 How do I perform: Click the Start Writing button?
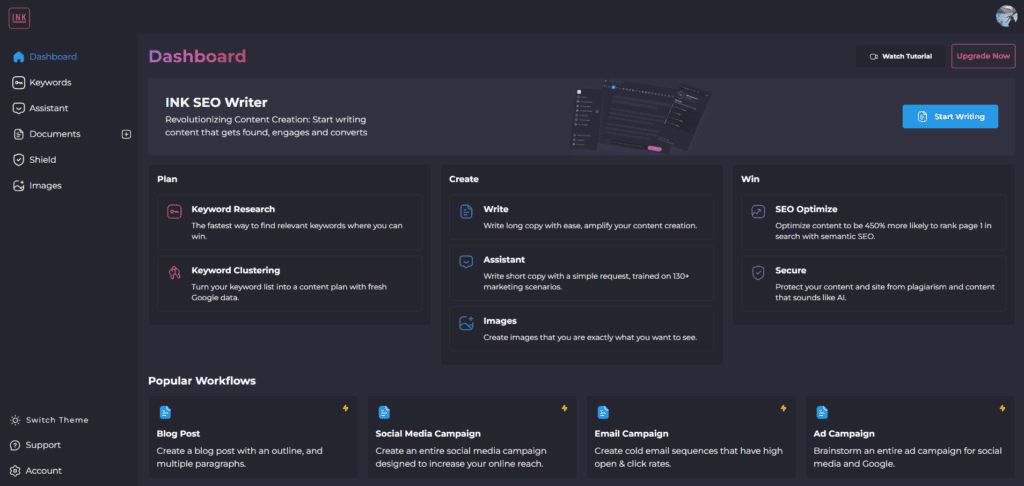950,116
